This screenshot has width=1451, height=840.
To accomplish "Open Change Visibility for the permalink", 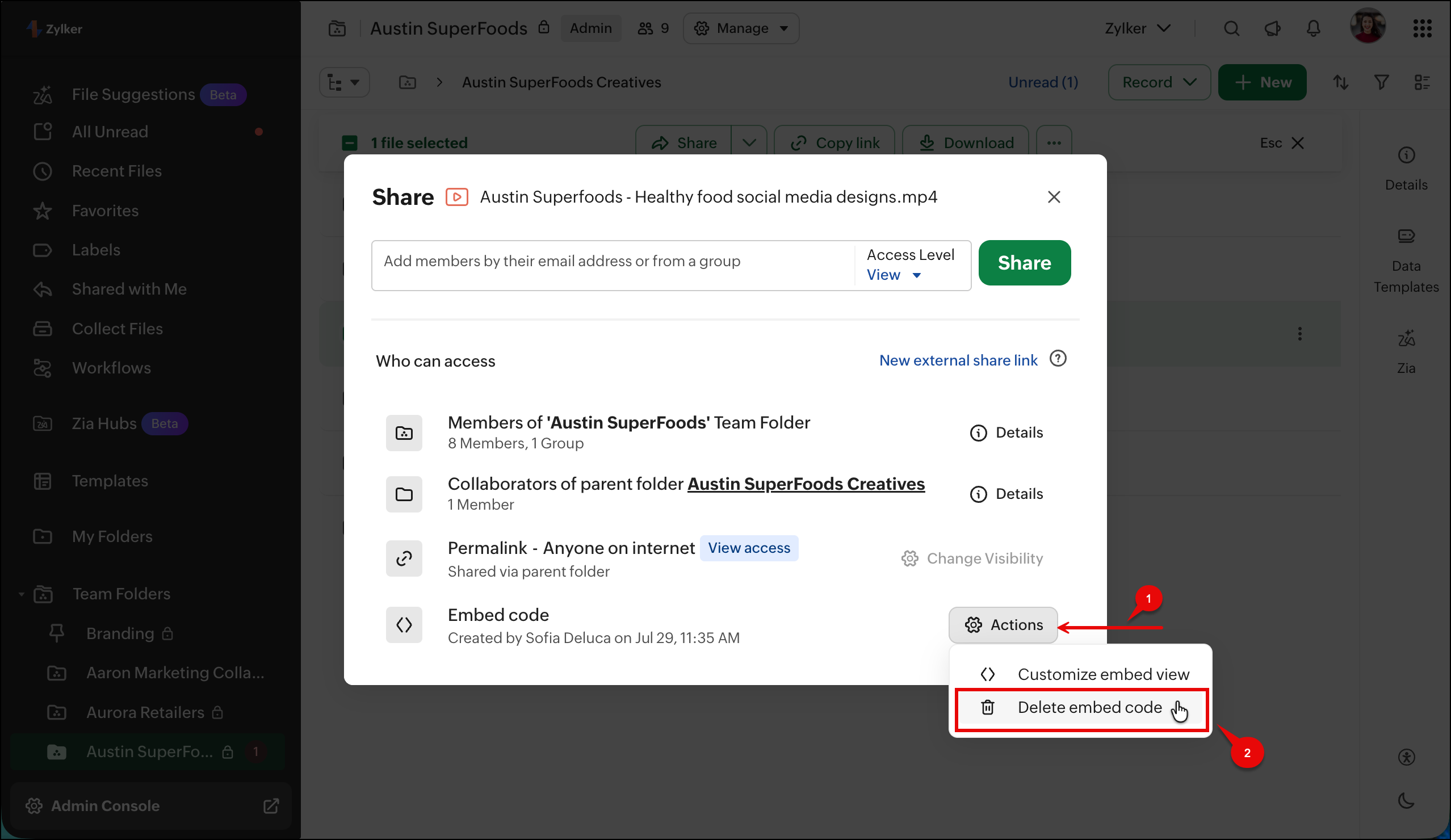I will (972, 558).
